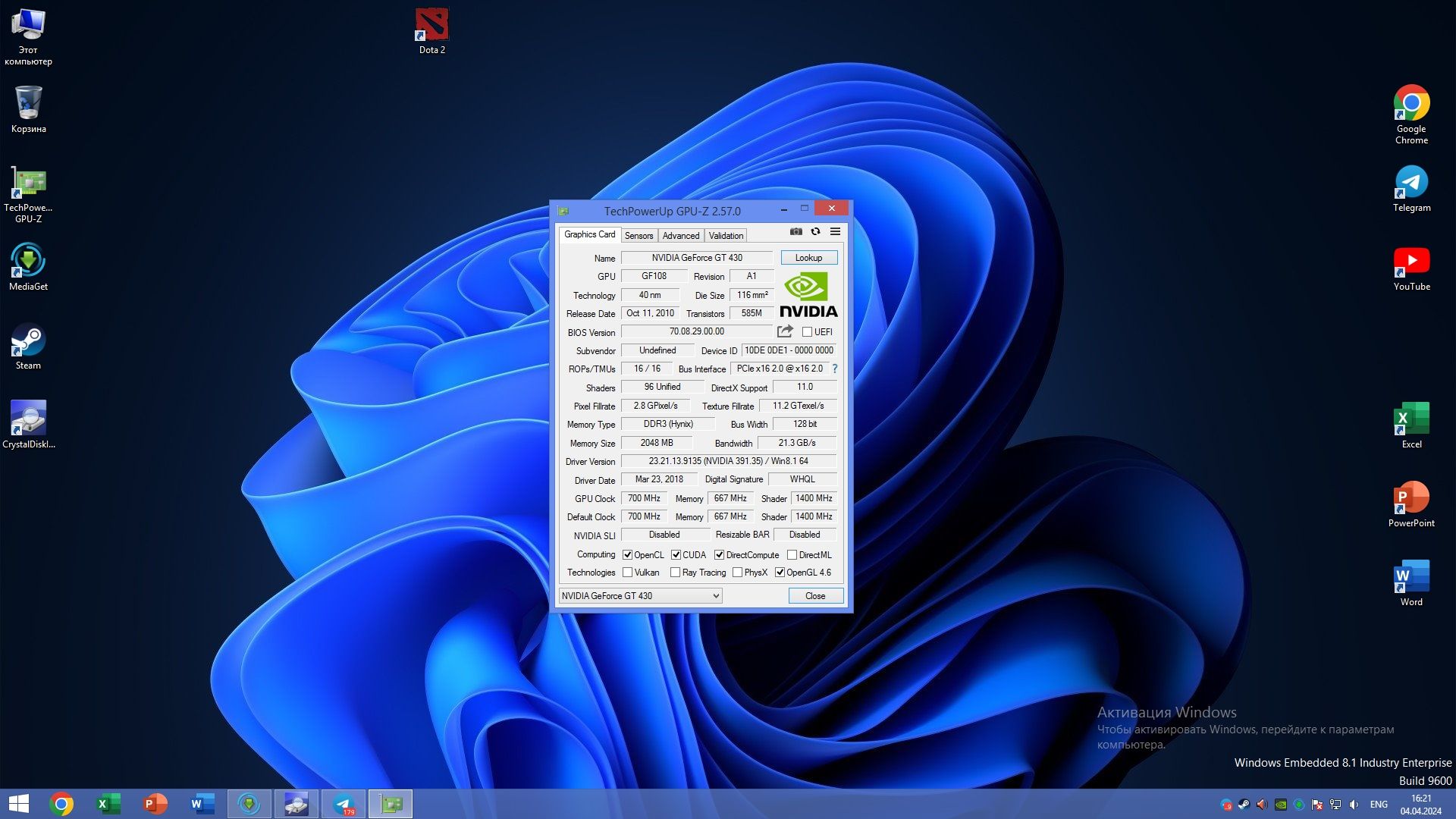Open Windows Start button
1456x819 pixels.
[x=18, y=804]
